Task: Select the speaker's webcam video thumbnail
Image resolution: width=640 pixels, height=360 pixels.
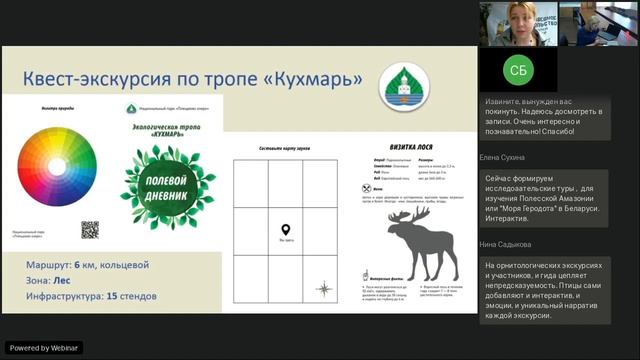Action: click(x=518, y=24)
